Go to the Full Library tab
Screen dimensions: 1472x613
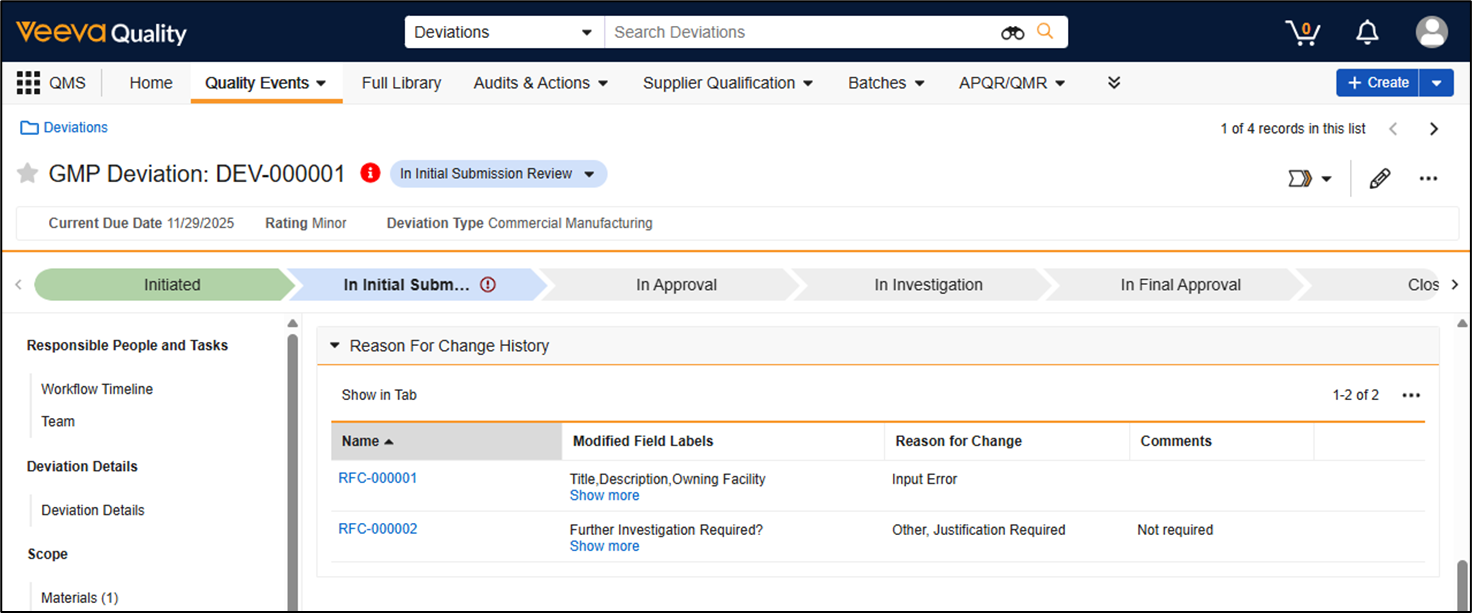click(x=401, y=83)
